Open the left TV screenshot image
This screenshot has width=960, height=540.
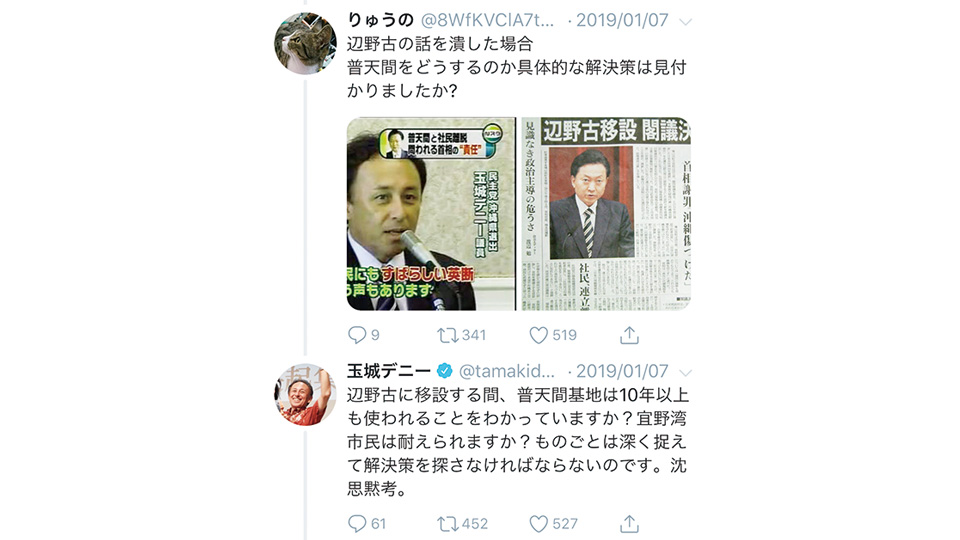coord(431,214)
